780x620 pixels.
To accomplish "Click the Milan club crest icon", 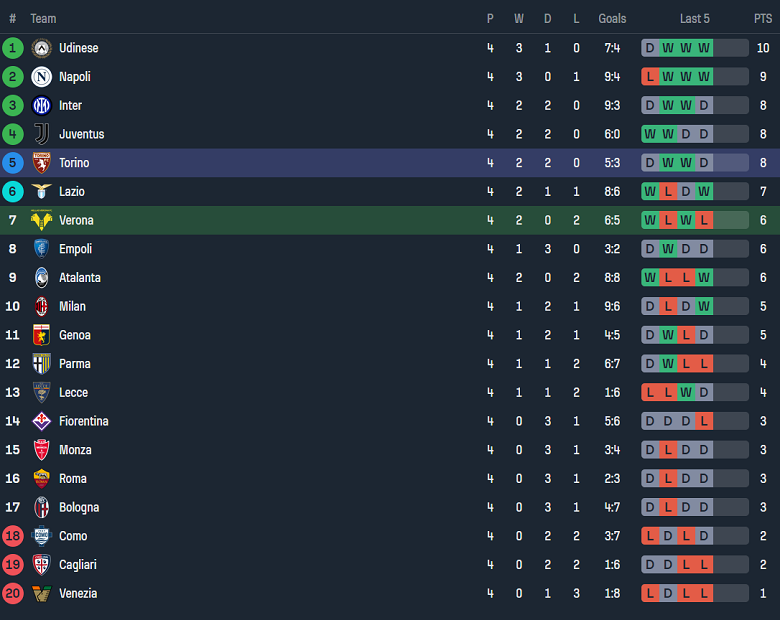I will (x=41, y=306).
